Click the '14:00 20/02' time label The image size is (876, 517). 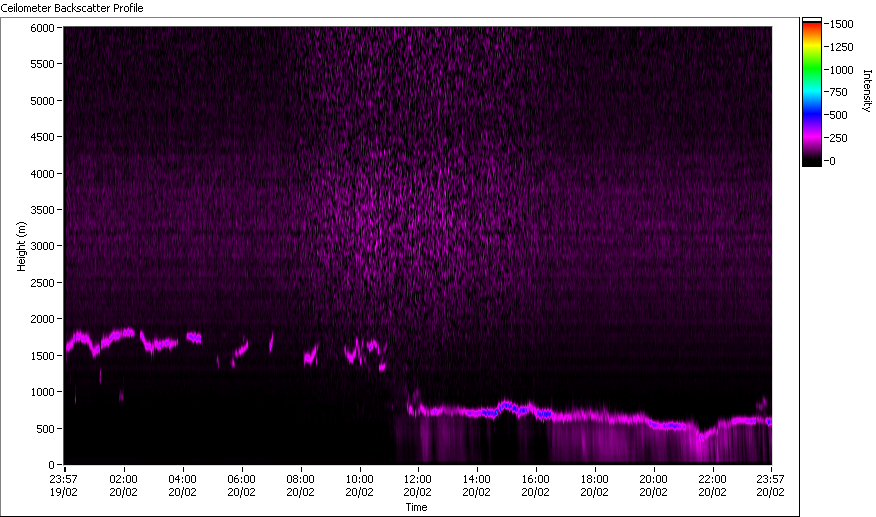(477, 485)
